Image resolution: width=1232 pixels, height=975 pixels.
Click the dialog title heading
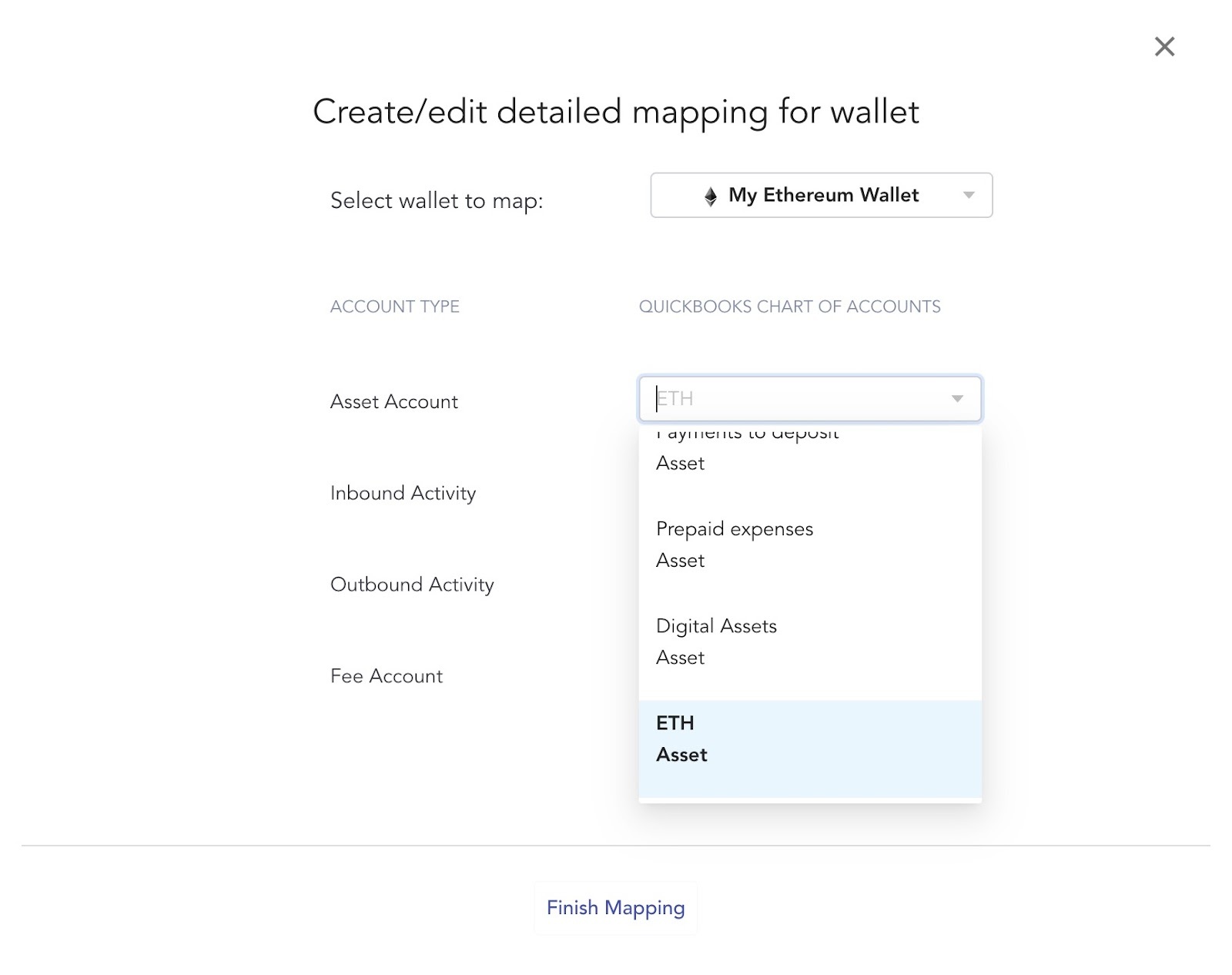[615, 112]
